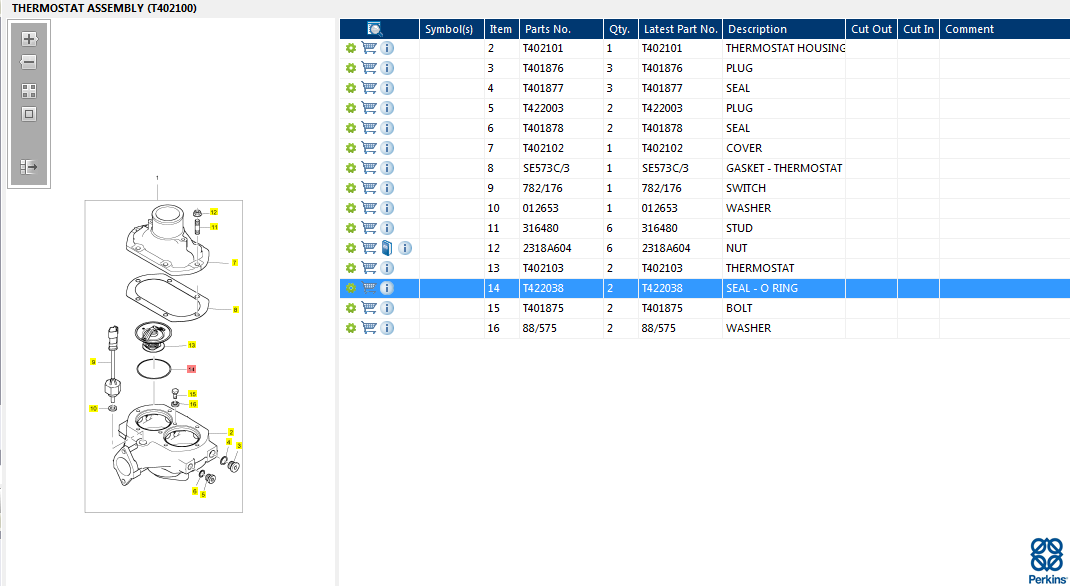Click the Cut Out column header

pyautogui.click(x=871, y=29)
